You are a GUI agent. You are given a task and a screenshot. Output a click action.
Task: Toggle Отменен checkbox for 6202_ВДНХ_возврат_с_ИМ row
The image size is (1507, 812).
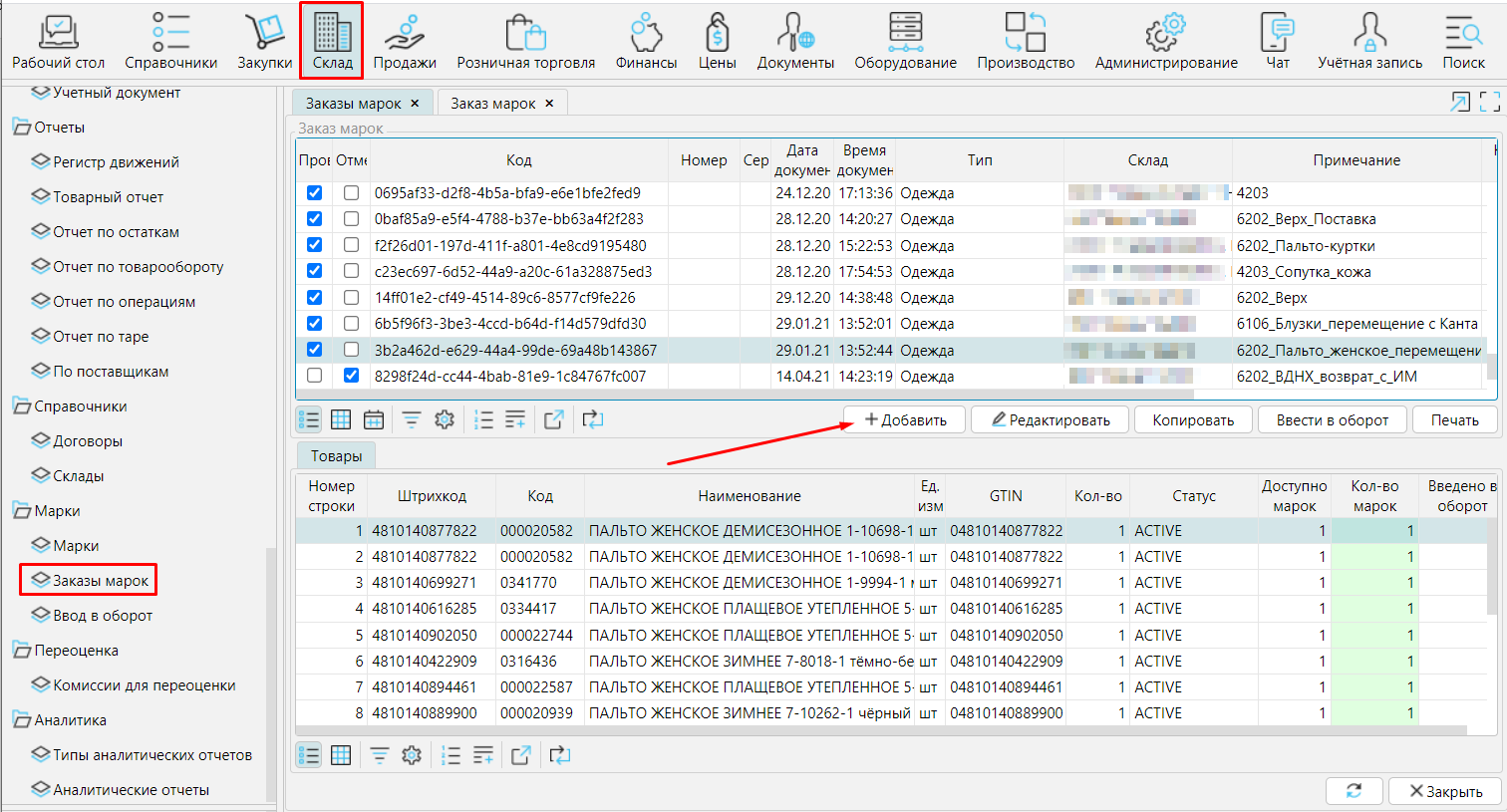(x=351, y=376)
